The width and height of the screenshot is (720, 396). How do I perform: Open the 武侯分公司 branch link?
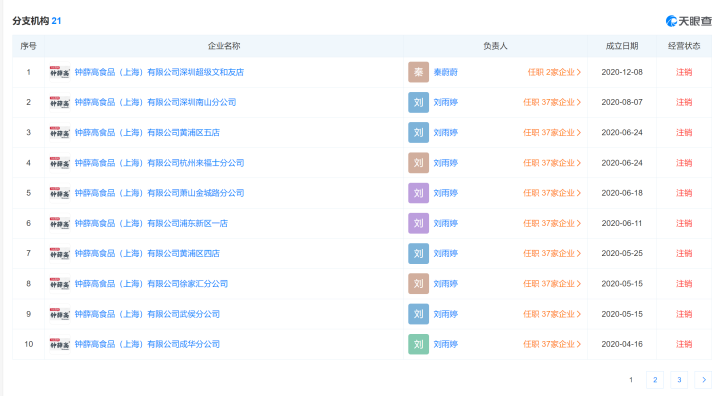(147, 314)
